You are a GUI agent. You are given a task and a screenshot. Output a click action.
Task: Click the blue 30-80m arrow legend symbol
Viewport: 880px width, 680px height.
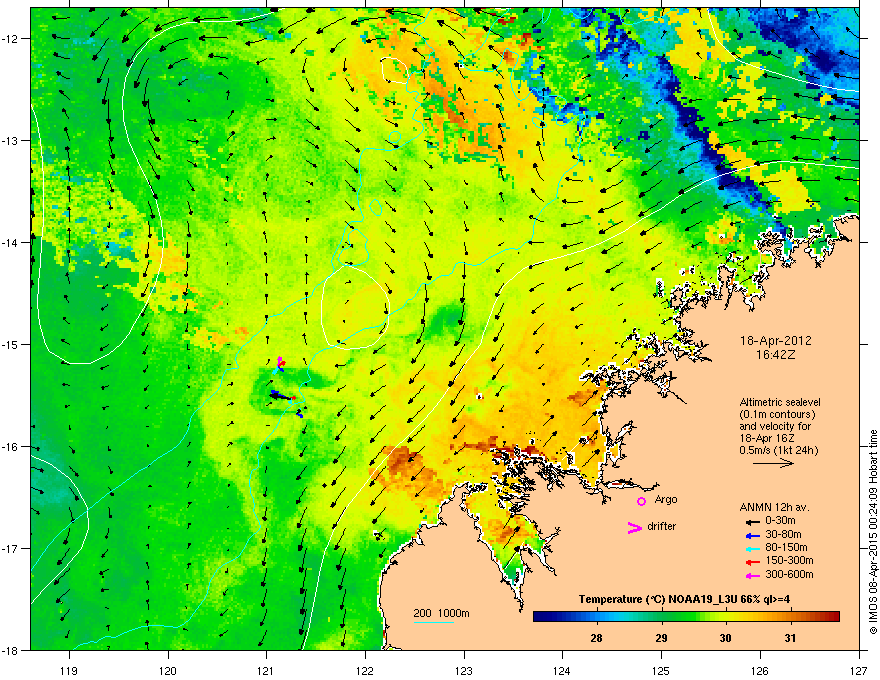(752, 535)
